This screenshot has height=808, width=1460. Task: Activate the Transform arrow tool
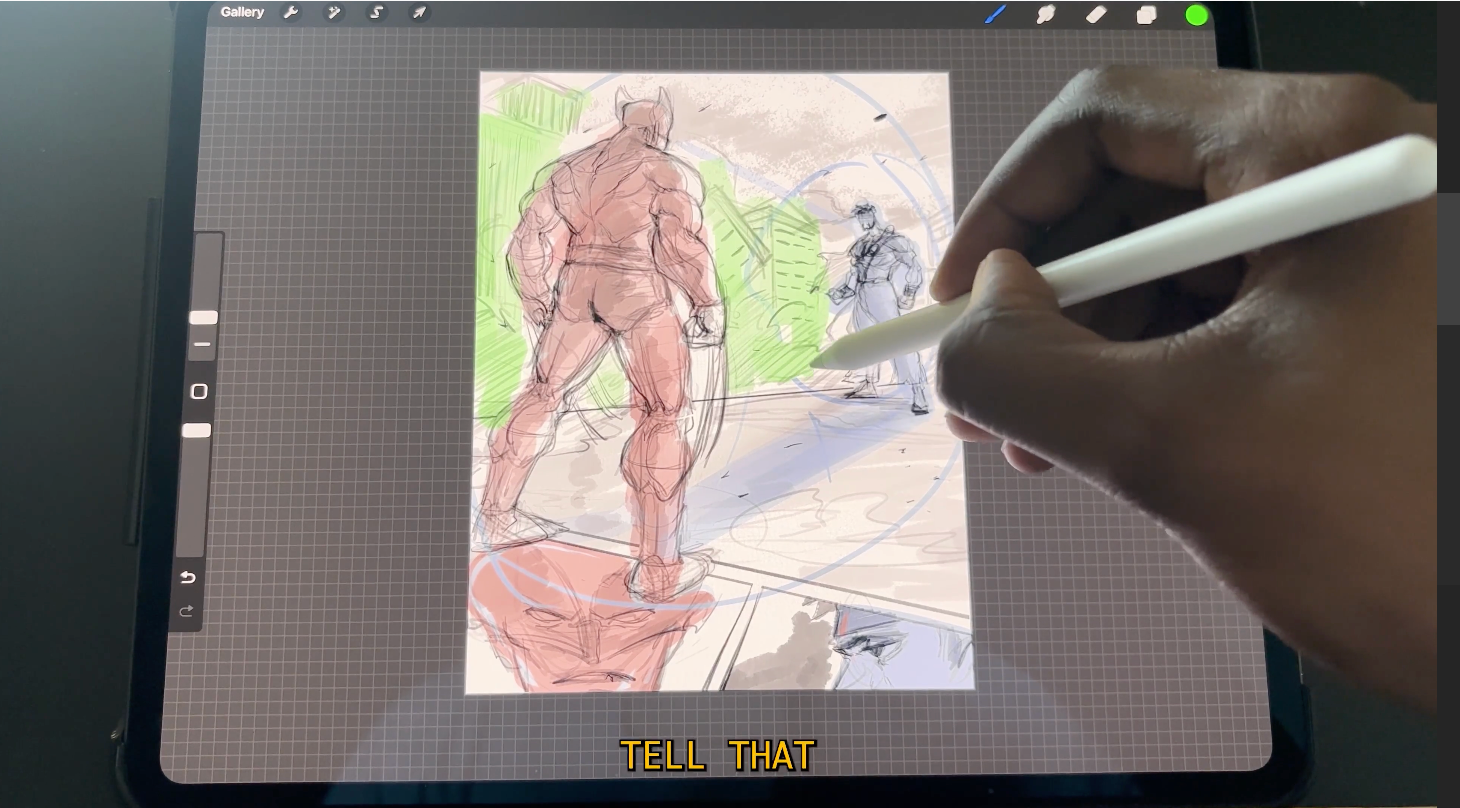pyautogui.click(x=420, y=13)
